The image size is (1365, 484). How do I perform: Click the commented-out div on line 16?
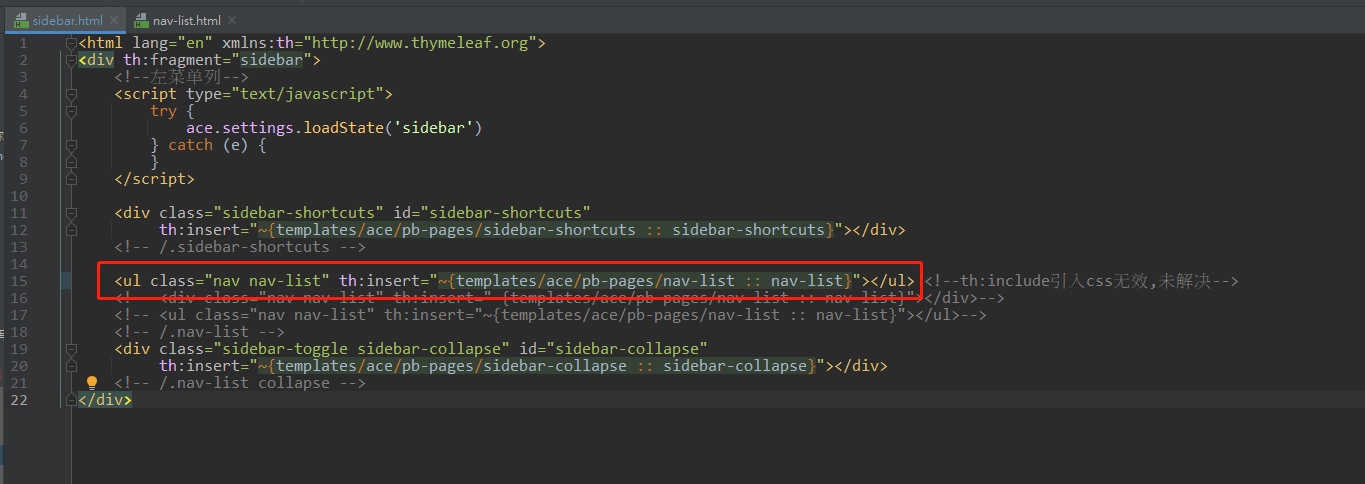(x=559, y=298)
